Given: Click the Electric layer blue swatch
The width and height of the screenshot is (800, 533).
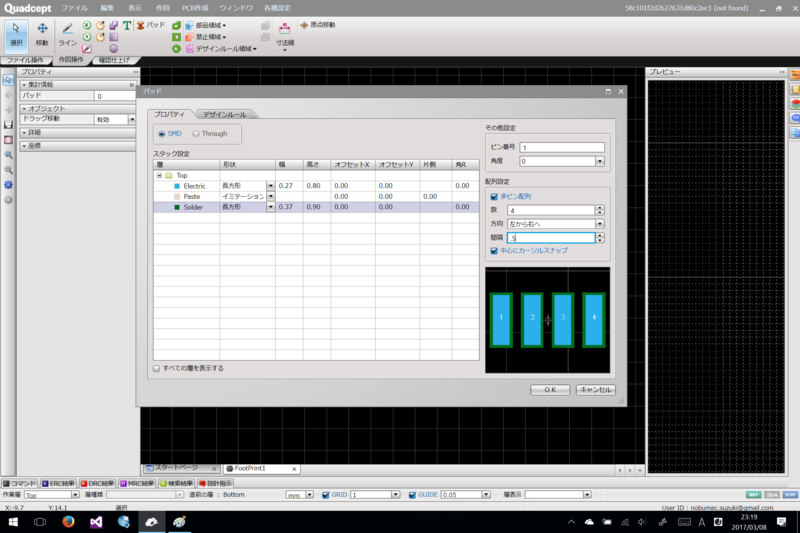Looking at the screenshot, I should pyautogui.click(x=177, y=186).
